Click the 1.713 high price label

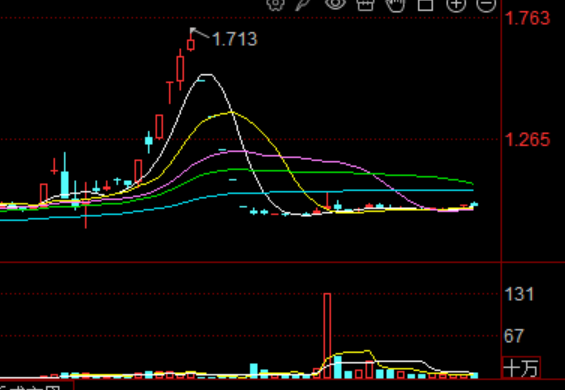pos(235,39)
